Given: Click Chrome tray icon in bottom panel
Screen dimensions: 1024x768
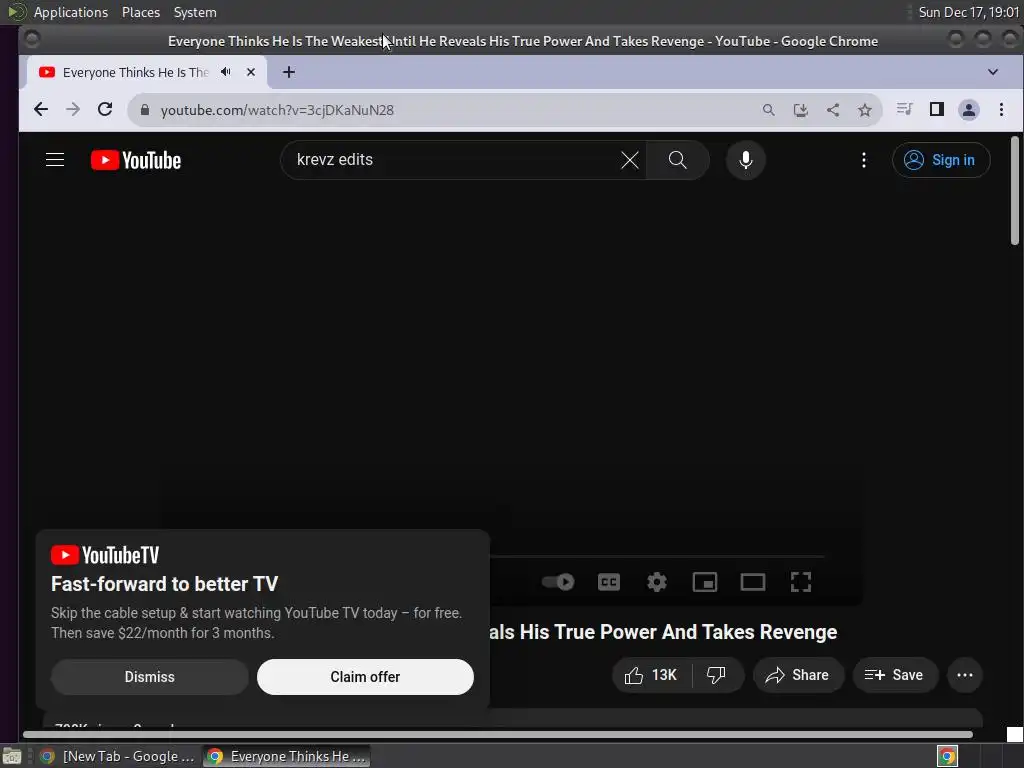Looking at the screenshot, I should 947,756.
